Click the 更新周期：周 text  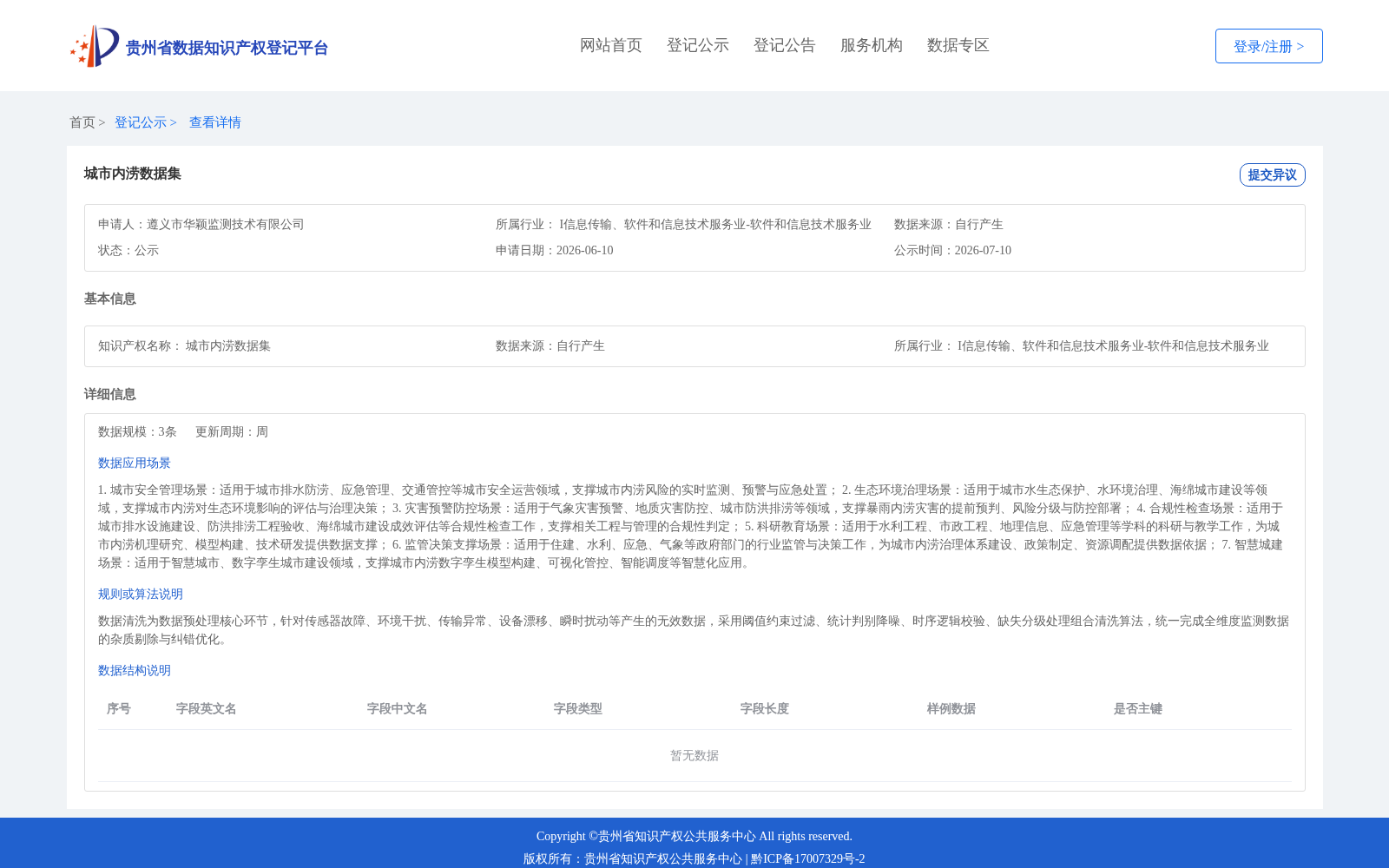[232, 431]
